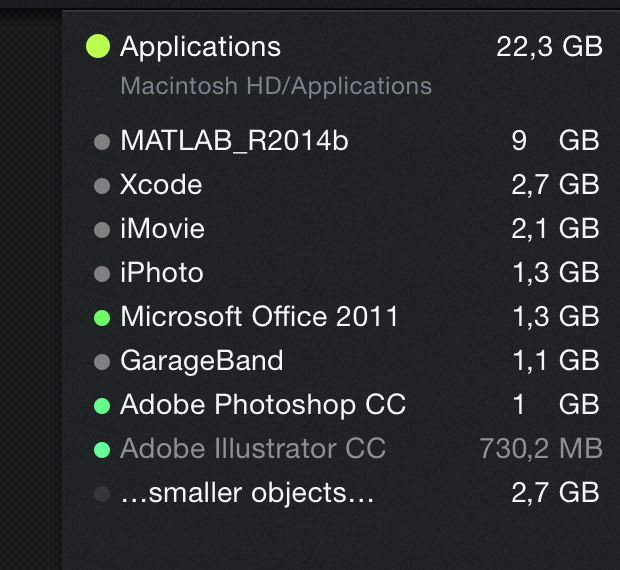Viewport: 620px width, 570px height.
Task: Click the 1,3 GB size of Microsoft Office
Action: pyautogui.click(x=556, y=317)
